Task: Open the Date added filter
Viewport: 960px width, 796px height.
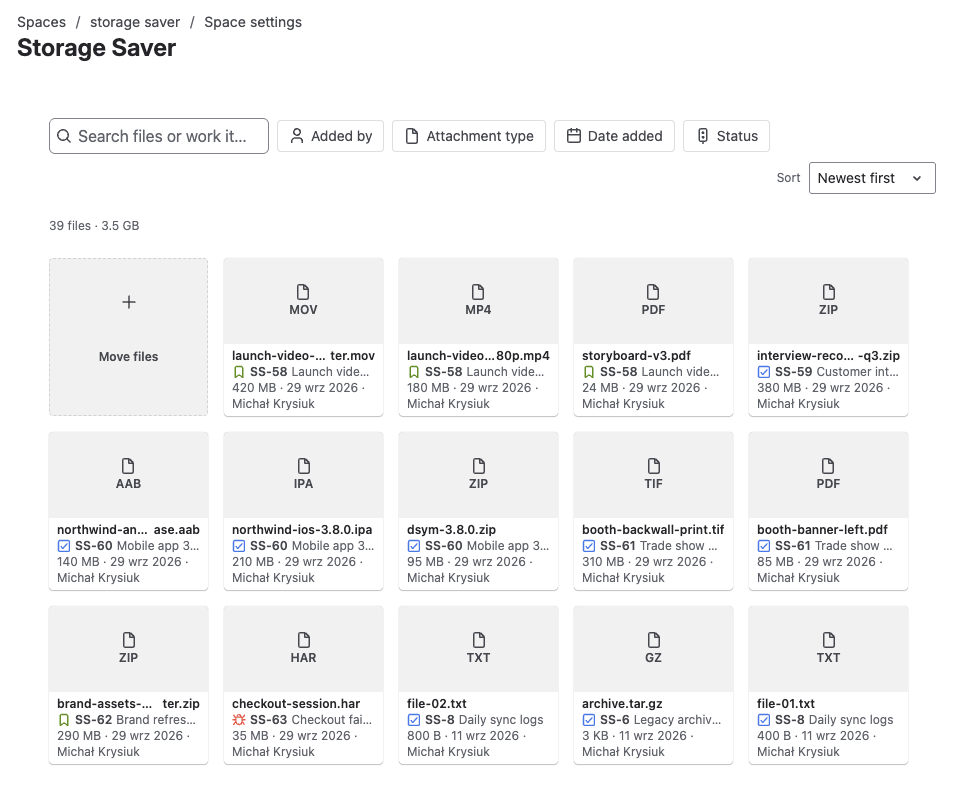Action: click(614, 136)
